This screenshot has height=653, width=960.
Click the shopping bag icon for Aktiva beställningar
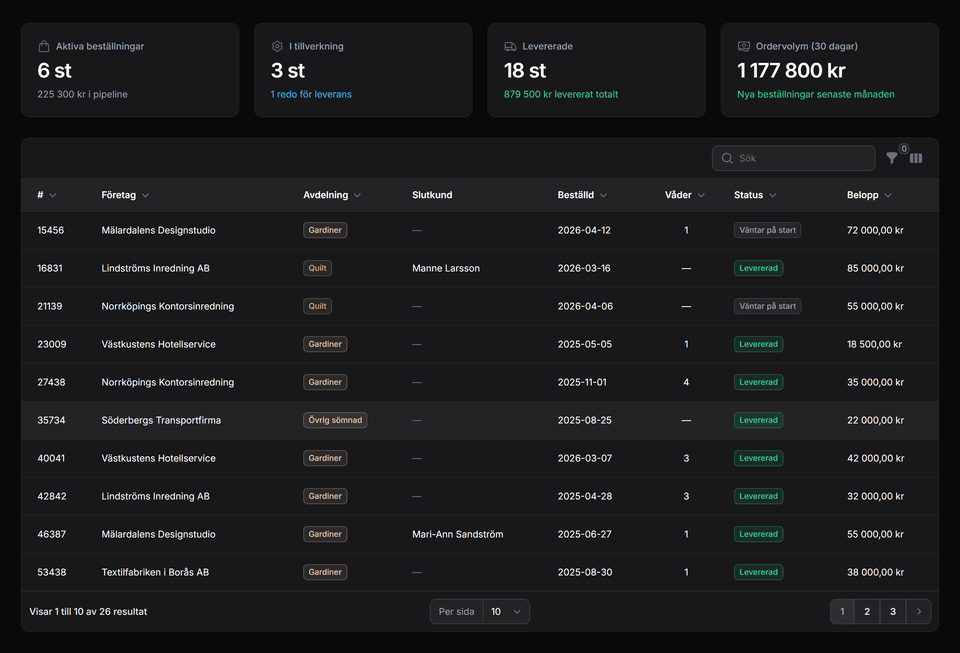click(44, 46)
